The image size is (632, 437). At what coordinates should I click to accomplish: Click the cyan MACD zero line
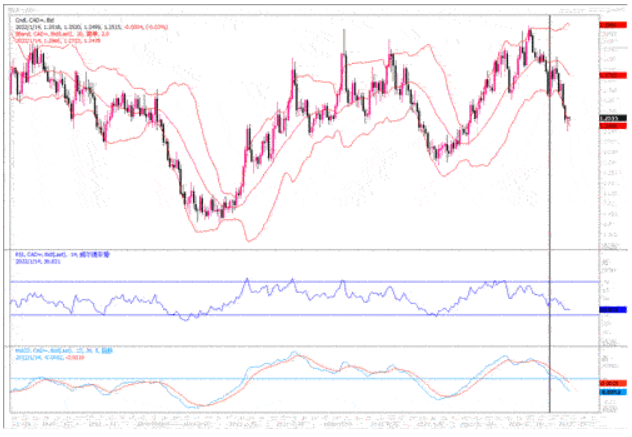[300, 378]
